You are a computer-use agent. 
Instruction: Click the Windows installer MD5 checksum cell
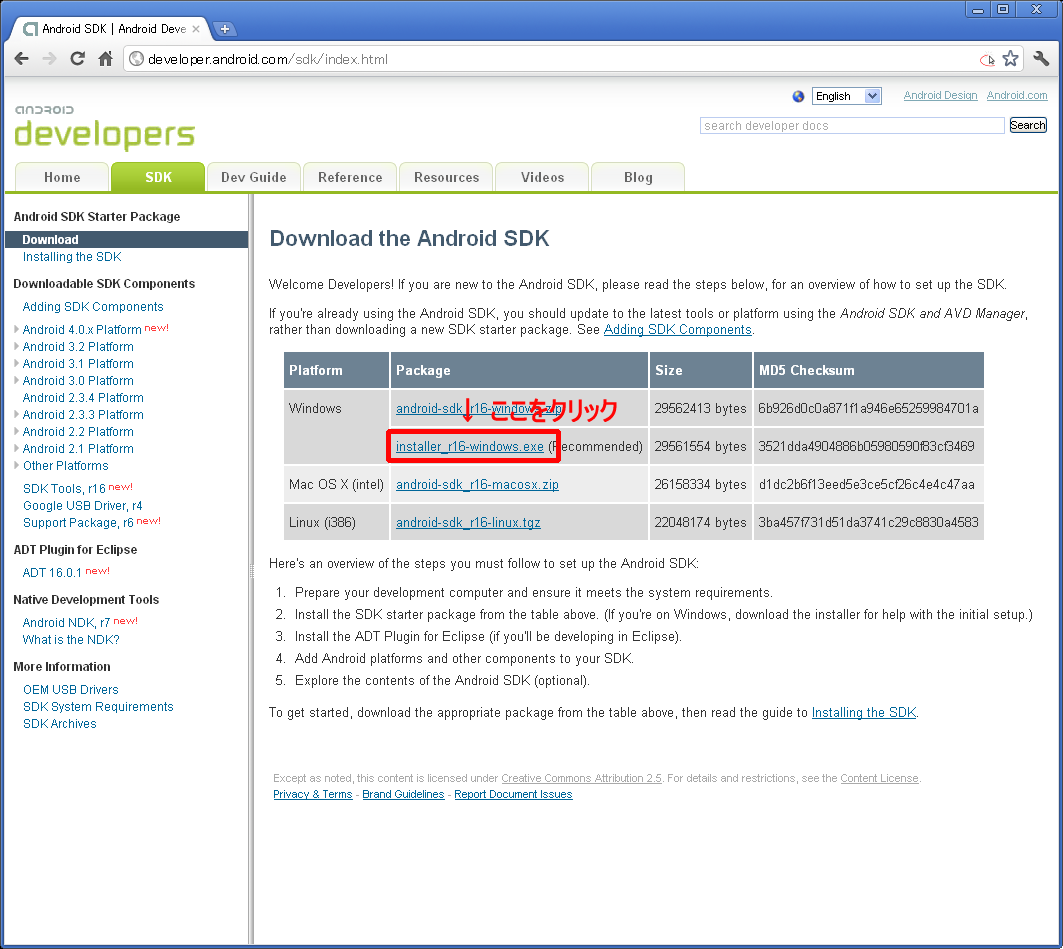coord(868,446)
